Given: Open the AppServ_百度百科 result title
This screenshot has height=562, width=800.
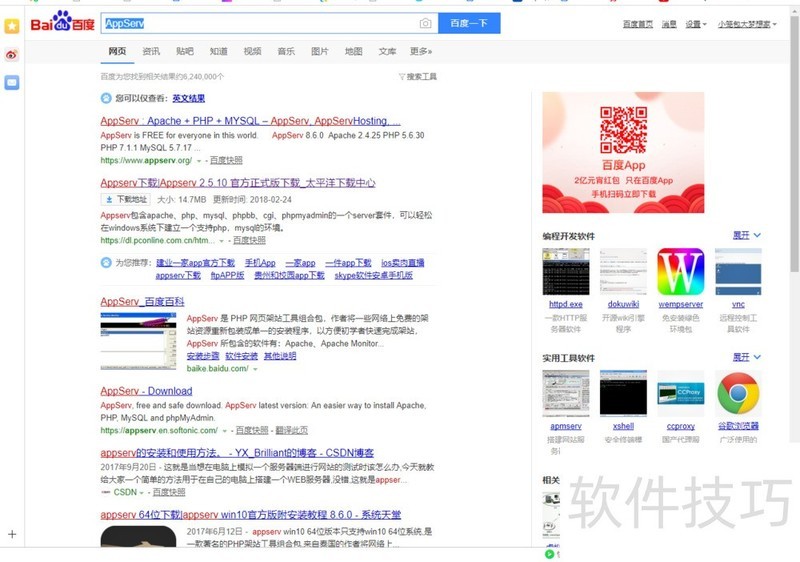Looking at the screenshot, I should pos(142,301).
